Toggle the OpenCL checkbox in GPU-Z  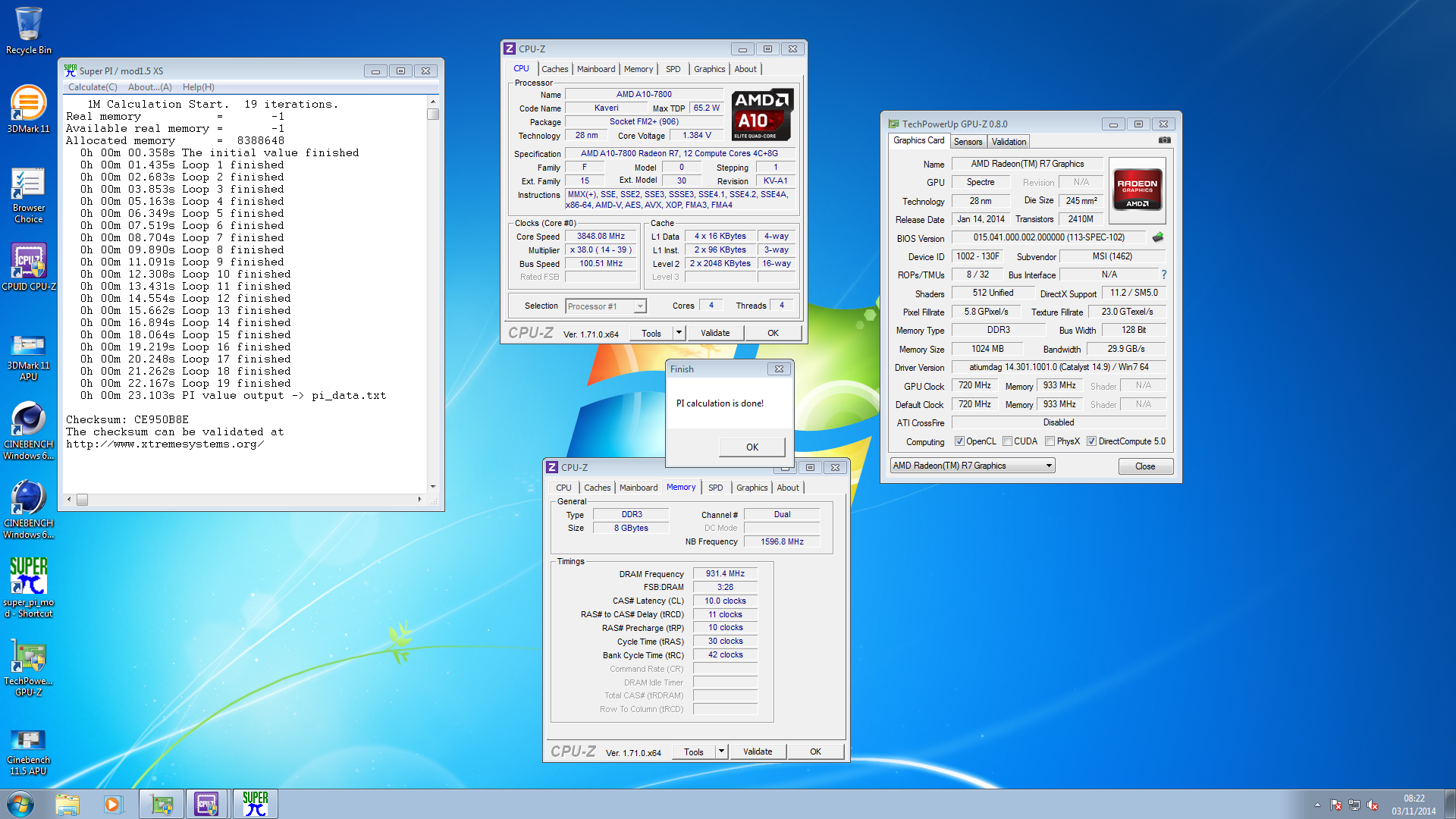click(x=959, y=441)
